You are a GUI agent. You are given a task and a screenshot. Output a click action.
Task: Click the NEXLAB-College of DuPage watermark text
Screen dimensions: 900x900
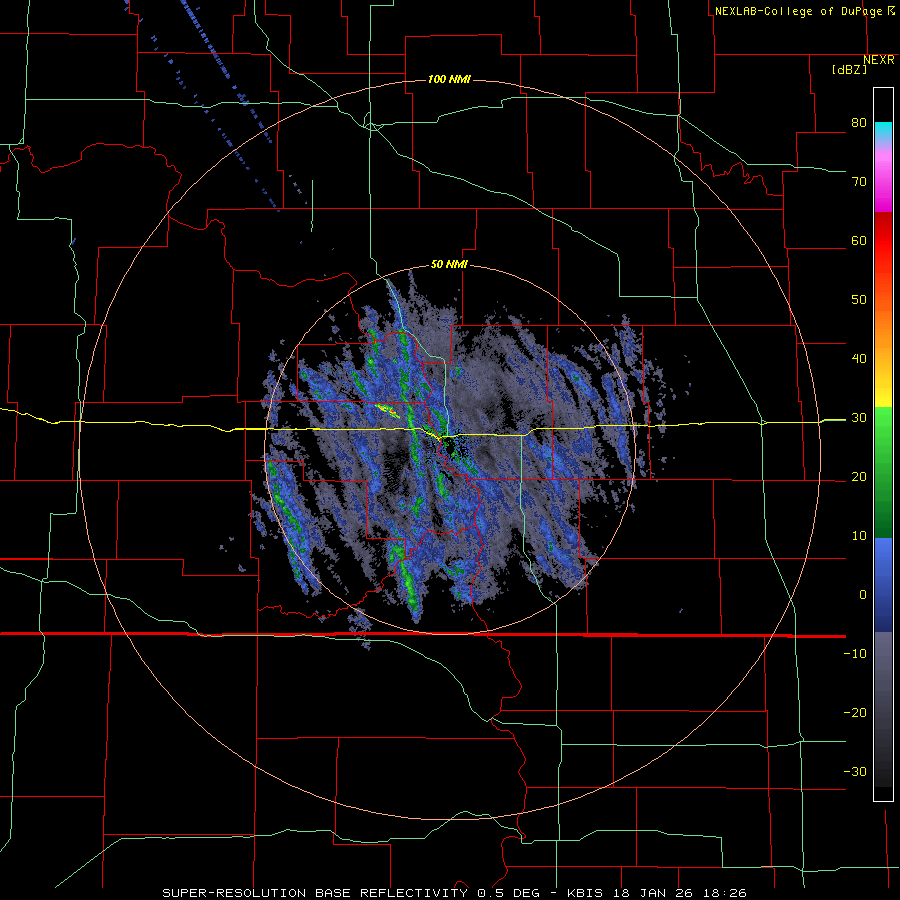pyautogui.click(x=798, y=11)
